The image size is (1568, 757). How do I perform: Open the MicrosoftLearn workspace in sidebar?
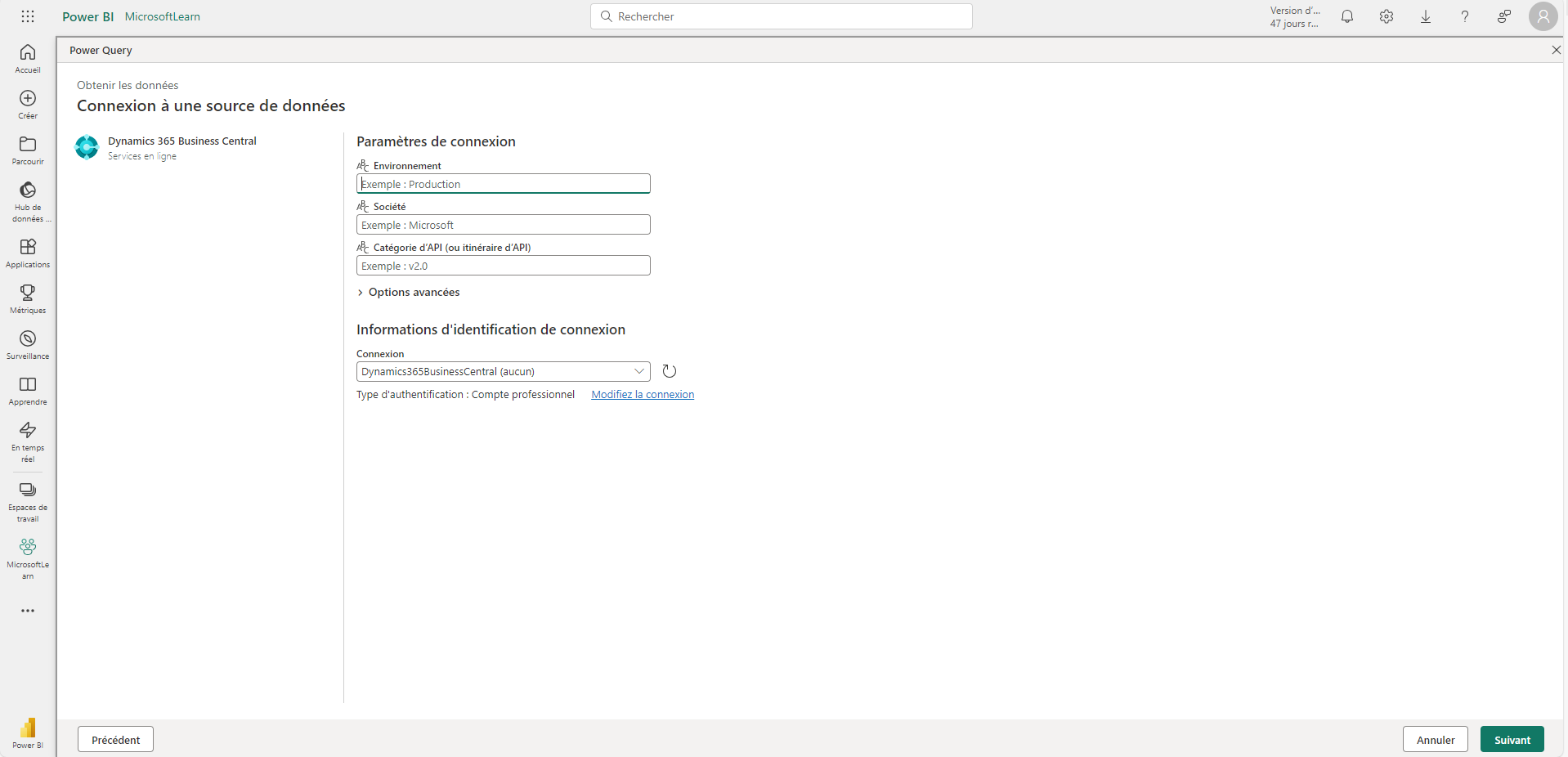tap(28, 559)
